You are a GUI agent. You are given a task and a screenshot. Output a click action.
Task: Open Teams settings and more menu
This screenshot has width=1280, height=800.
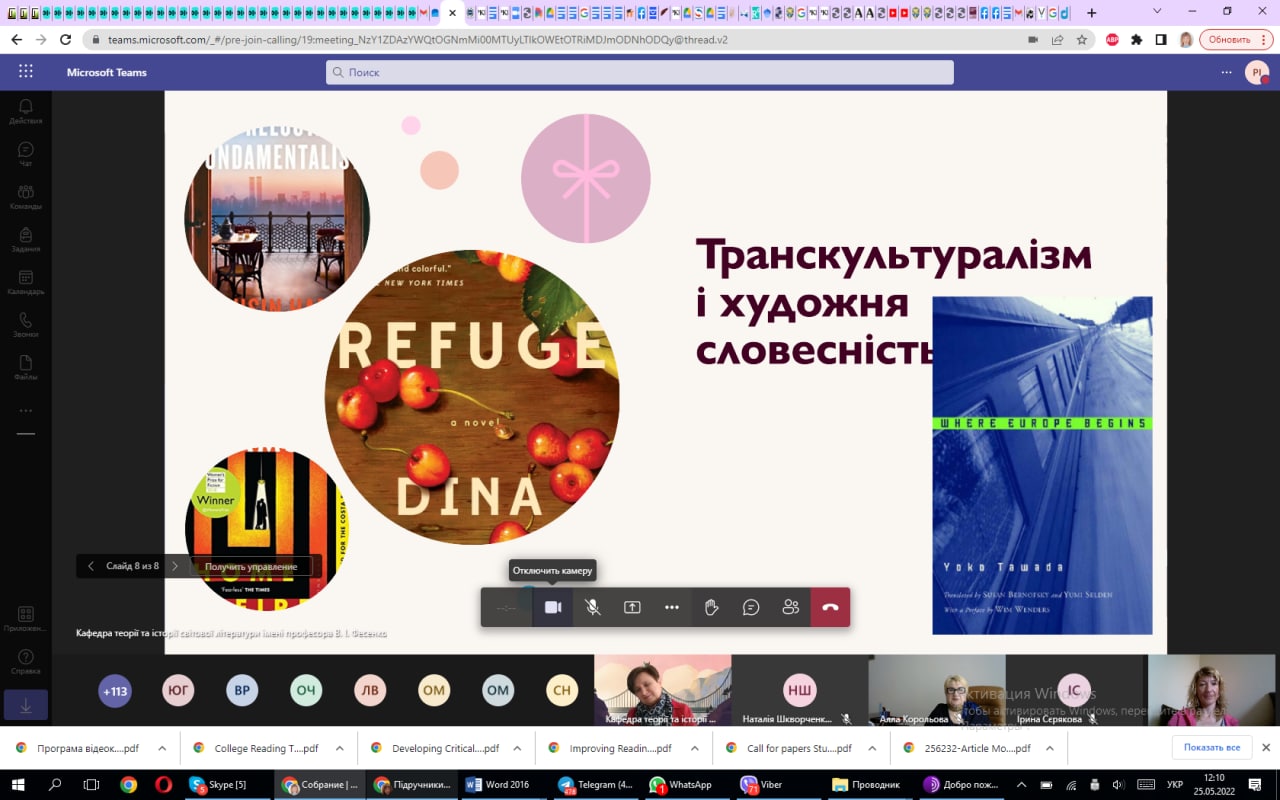coord(1226,72)
